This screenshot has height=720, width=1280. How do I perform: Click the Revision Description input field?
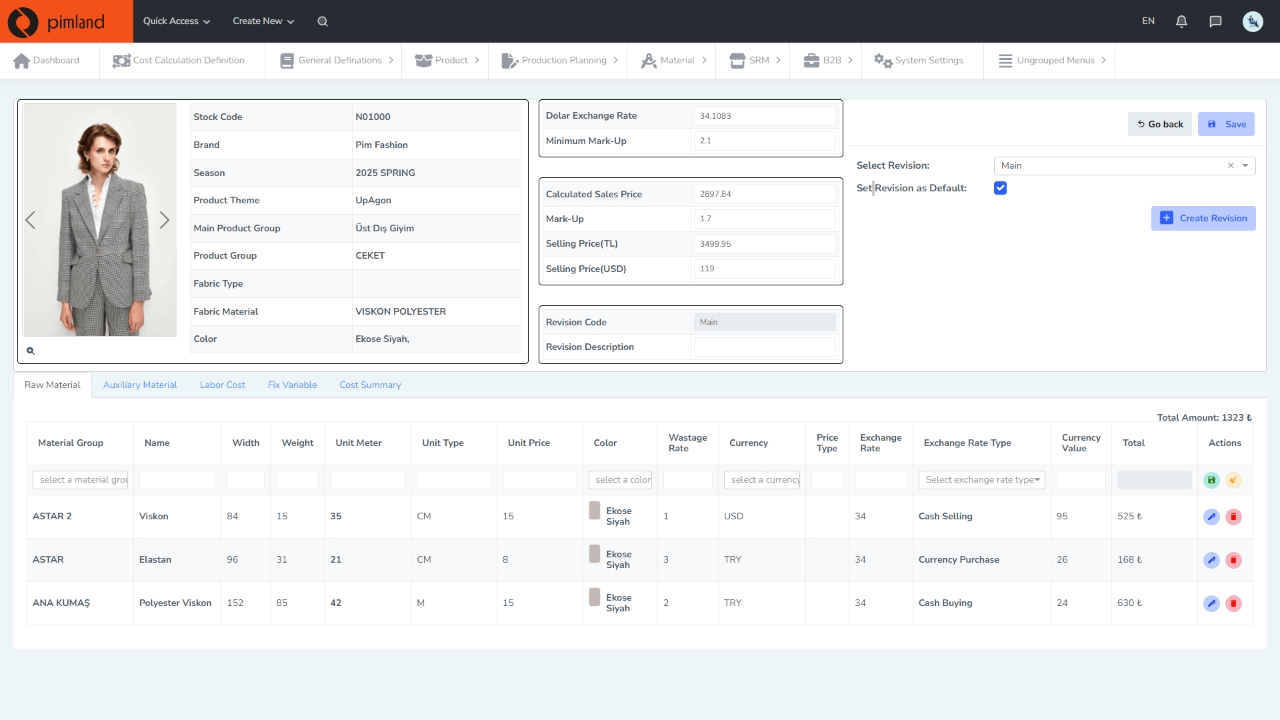point(764,347)
